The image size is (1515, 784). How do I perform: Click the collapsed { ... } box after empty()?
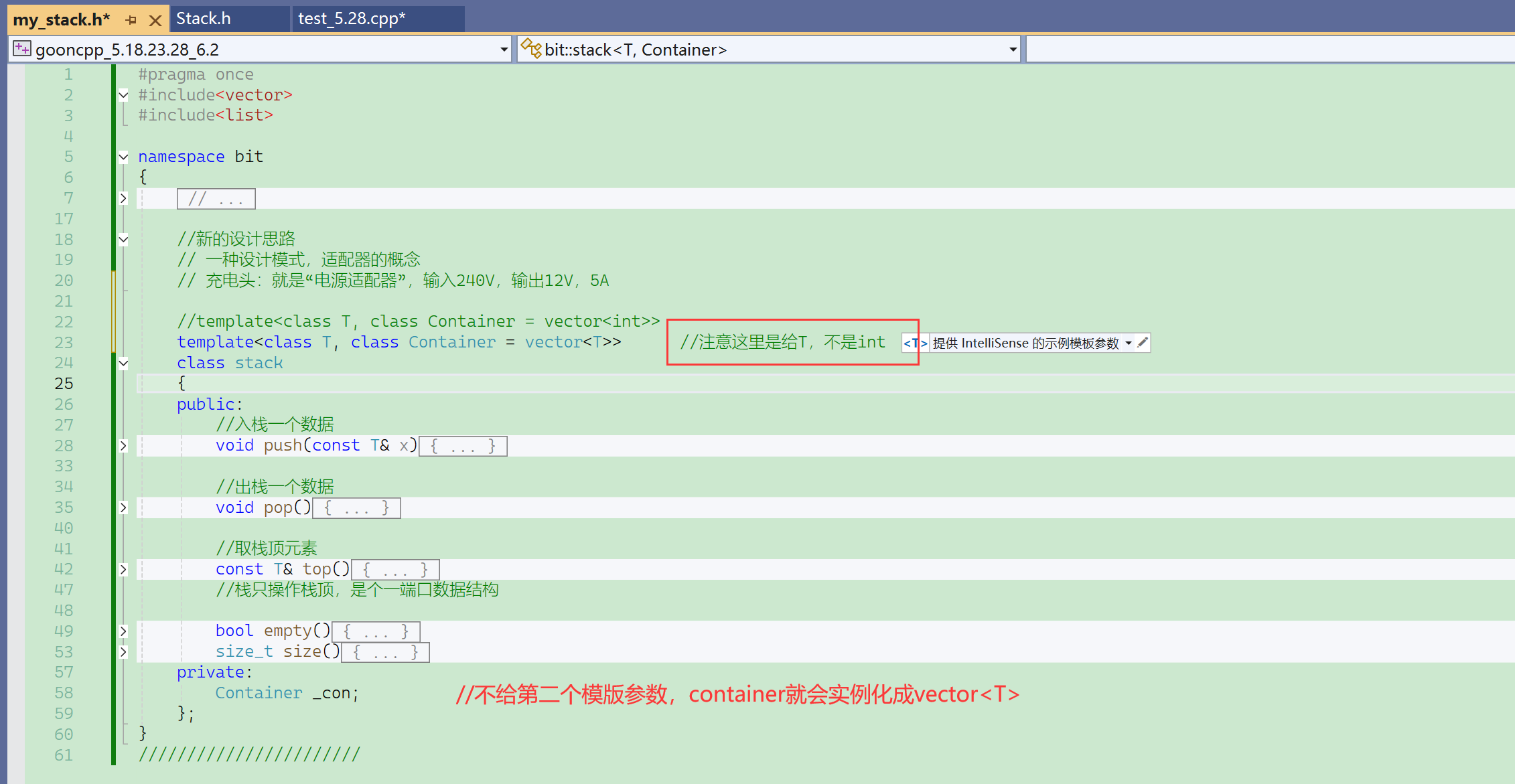point(376,631)
